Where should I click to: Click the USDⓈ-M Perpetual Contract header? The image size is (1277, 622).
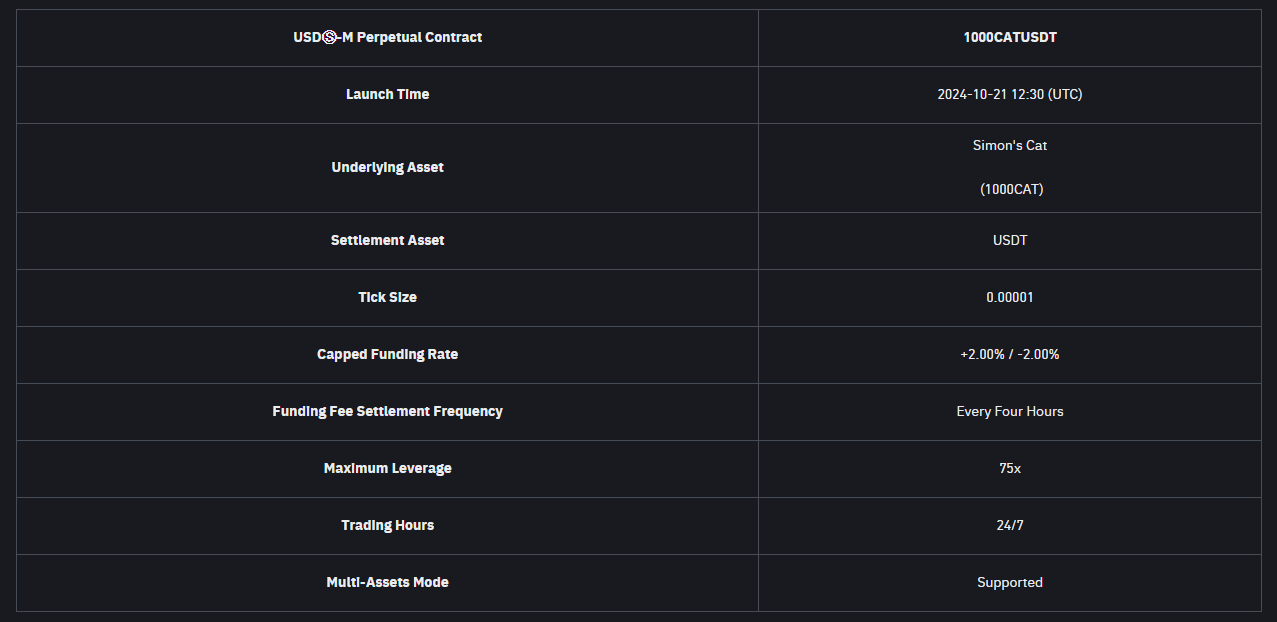(x=387, y=38)
